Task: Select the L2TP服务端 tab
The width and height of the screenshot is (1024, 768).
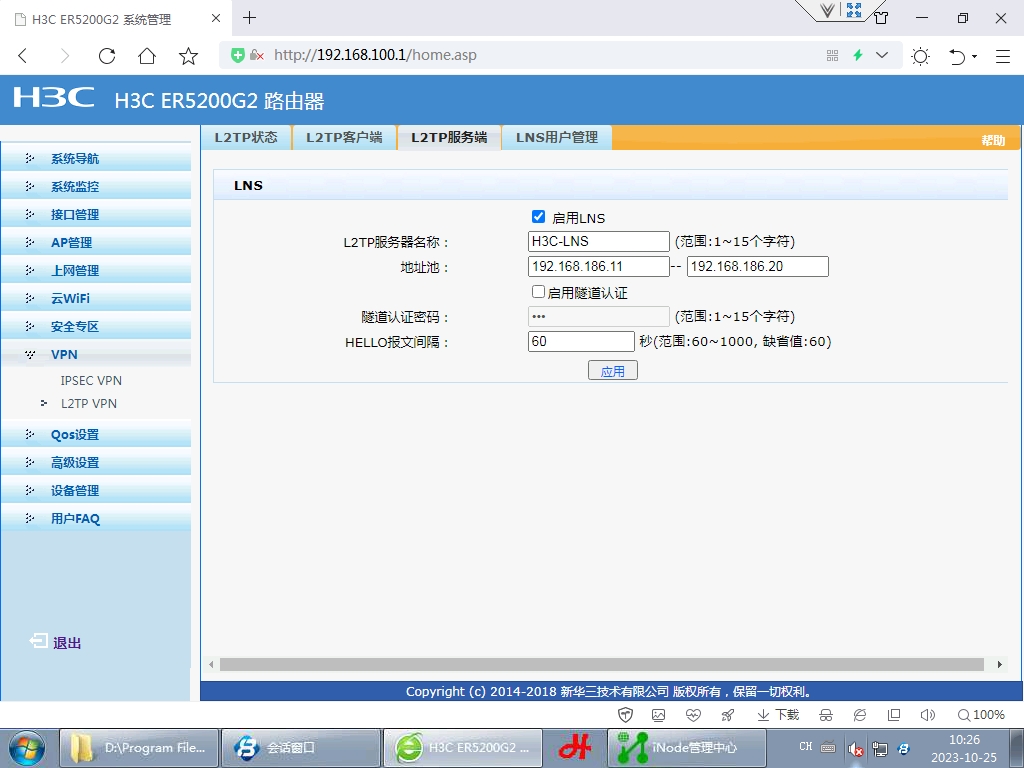Action: (449, 137)
